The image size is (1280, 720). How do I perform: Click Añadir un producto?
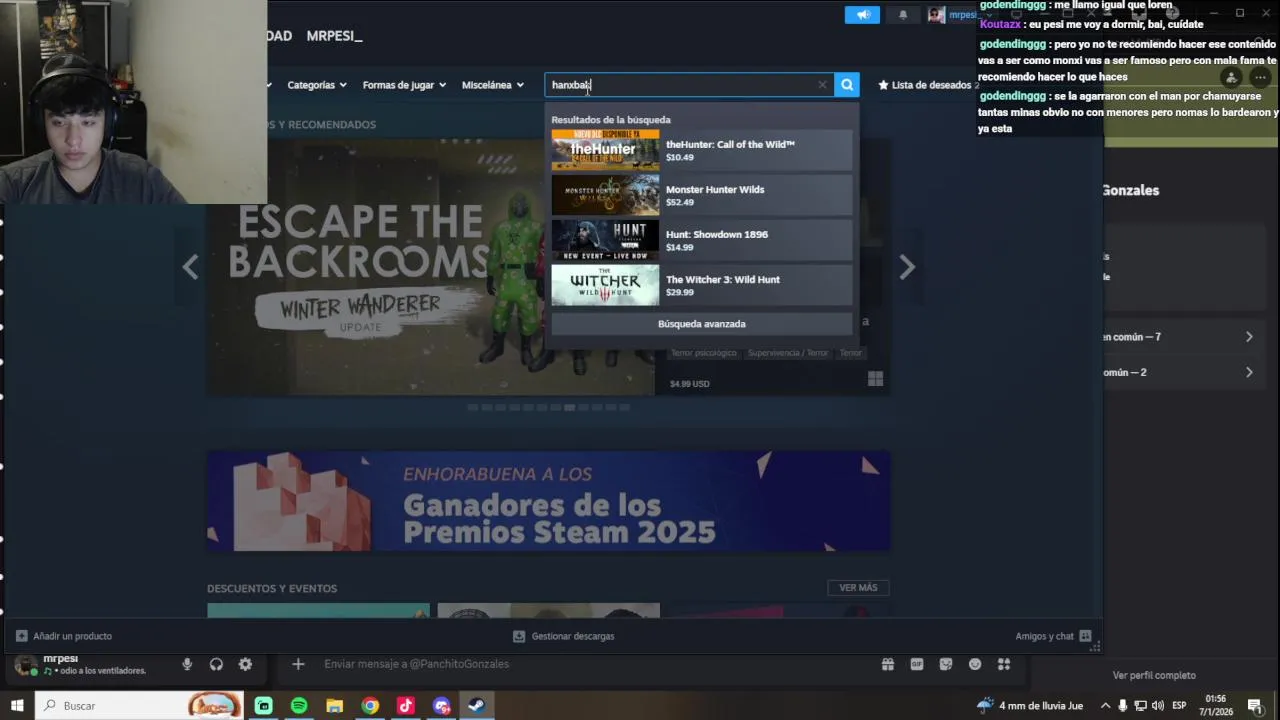(x=64, y=636)
